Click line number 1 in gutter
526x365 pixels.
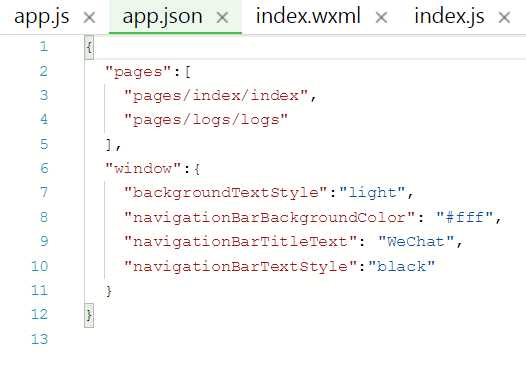click(x=44, y=46)
